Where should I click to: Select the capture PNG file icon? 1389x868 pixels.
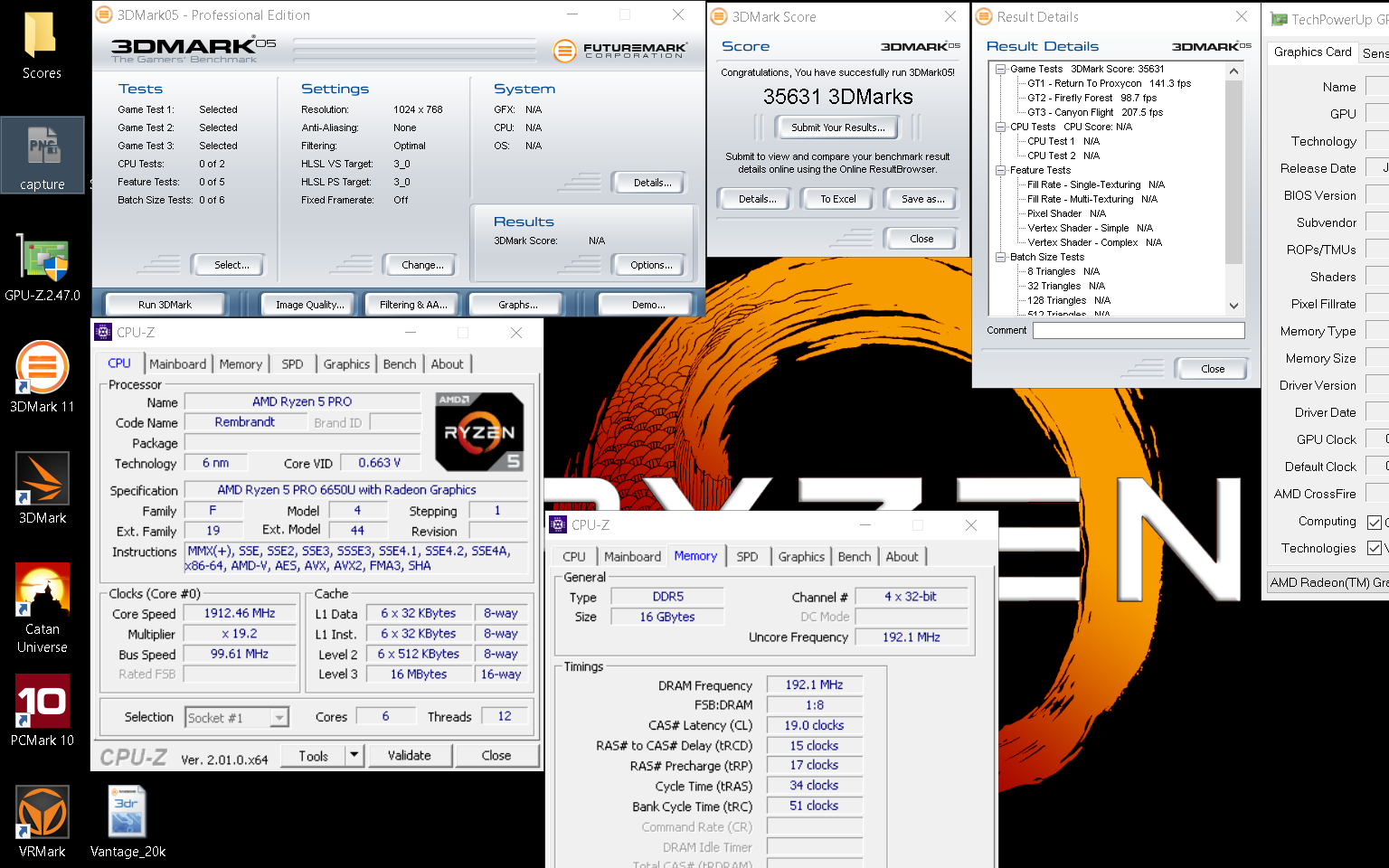43,156
